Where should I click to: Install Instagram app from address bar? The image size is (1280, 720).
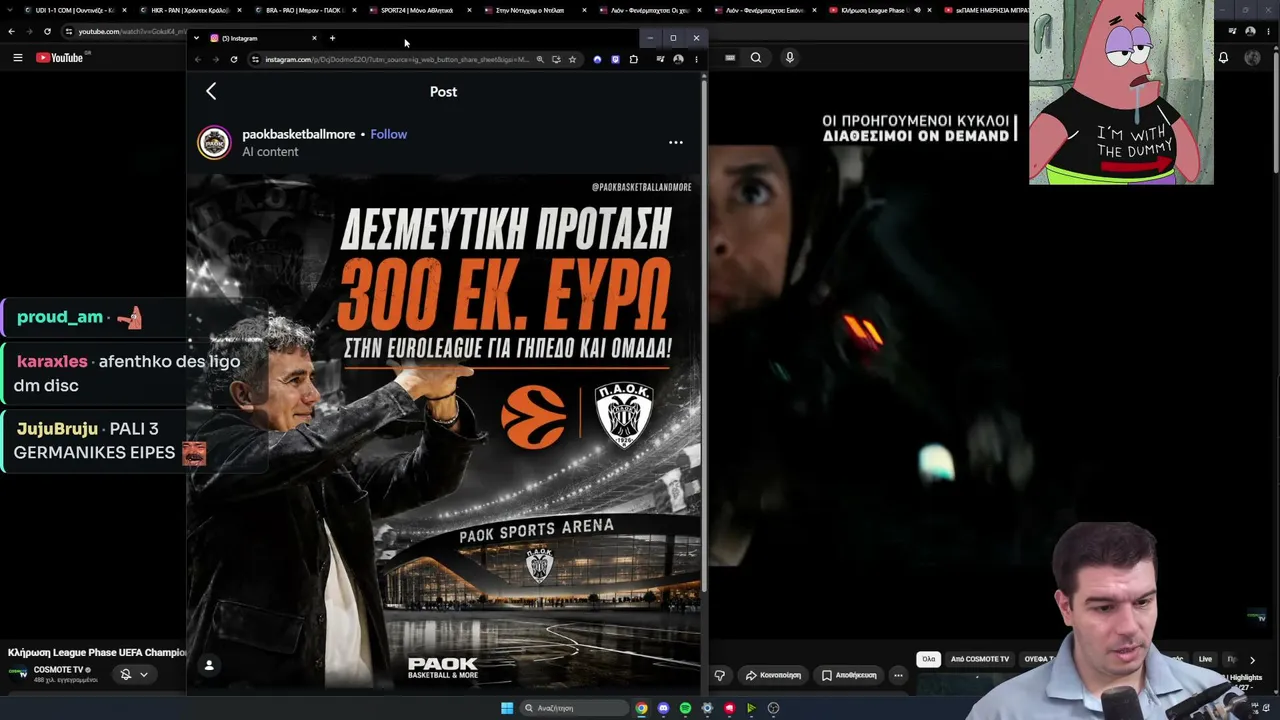[x=556, y=59]
